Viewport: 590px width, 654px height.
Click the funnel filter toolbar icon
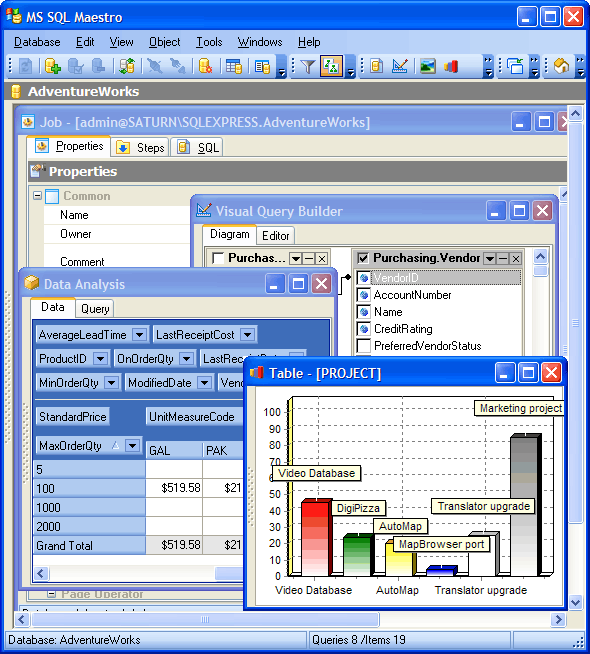click(x=308, y=66)
